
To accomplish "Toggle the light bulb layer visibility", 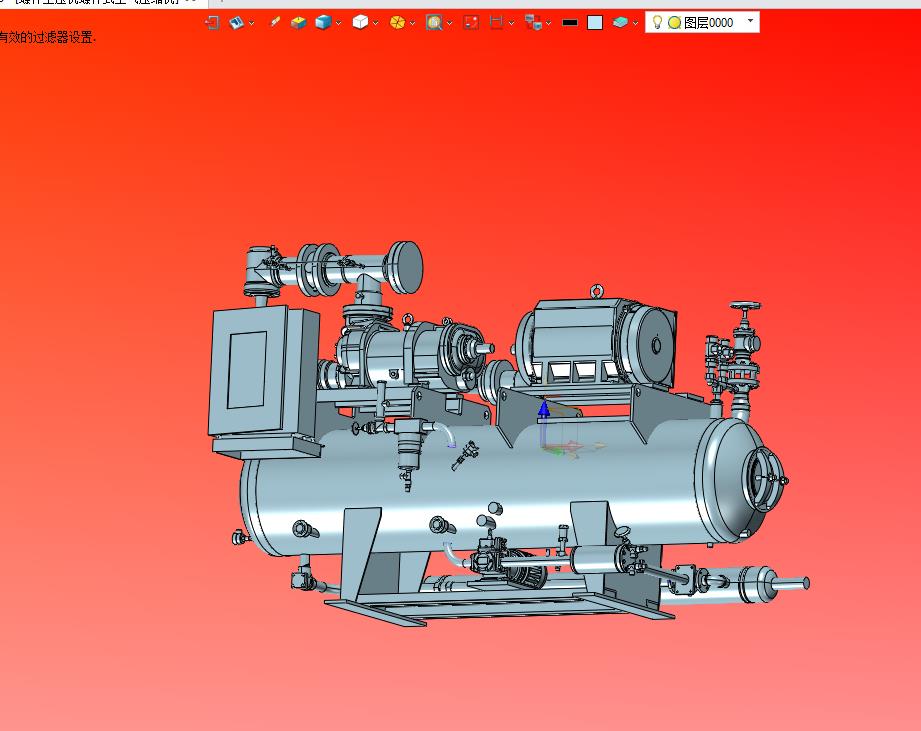I will tap(657, 22).
